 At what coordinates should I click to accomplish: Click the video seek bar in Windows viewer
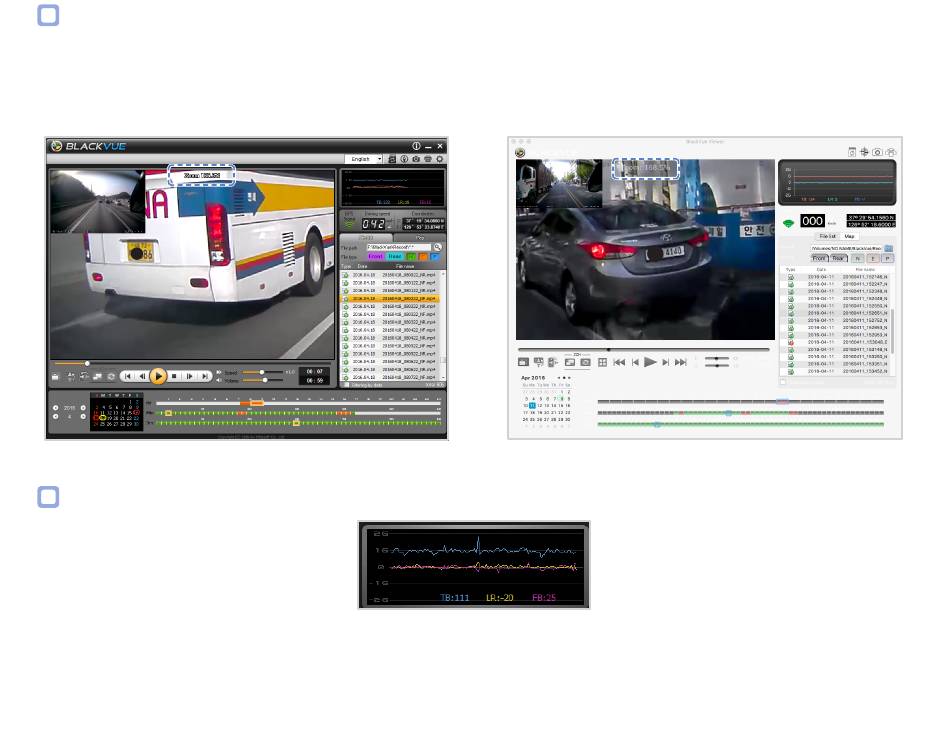pyautogui.click(x=191, y=364)
